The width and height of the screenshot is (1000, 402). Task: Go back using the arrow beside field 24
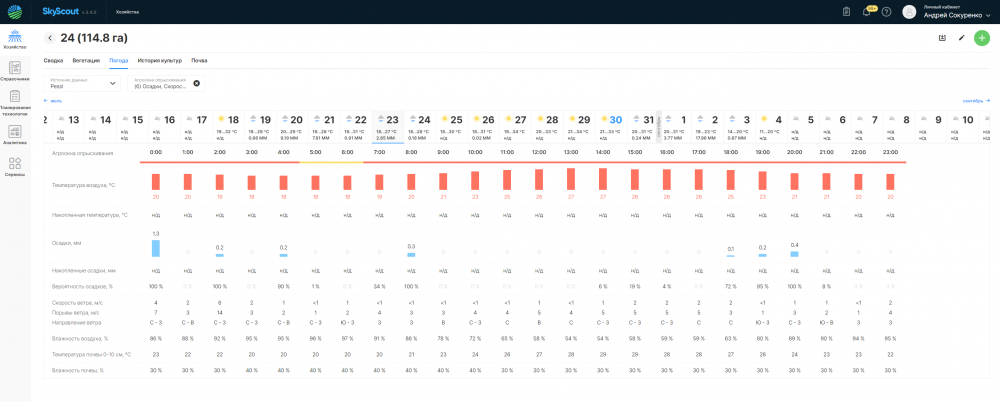pos(50,38)
